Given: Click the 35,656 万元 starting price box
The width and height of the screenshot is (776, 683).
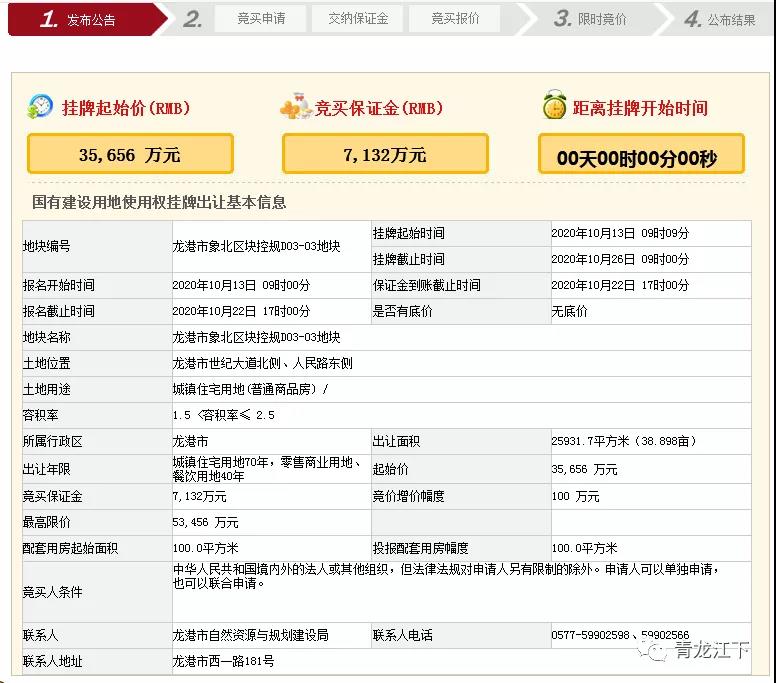Looking at the screenshot, I should 130,154.
